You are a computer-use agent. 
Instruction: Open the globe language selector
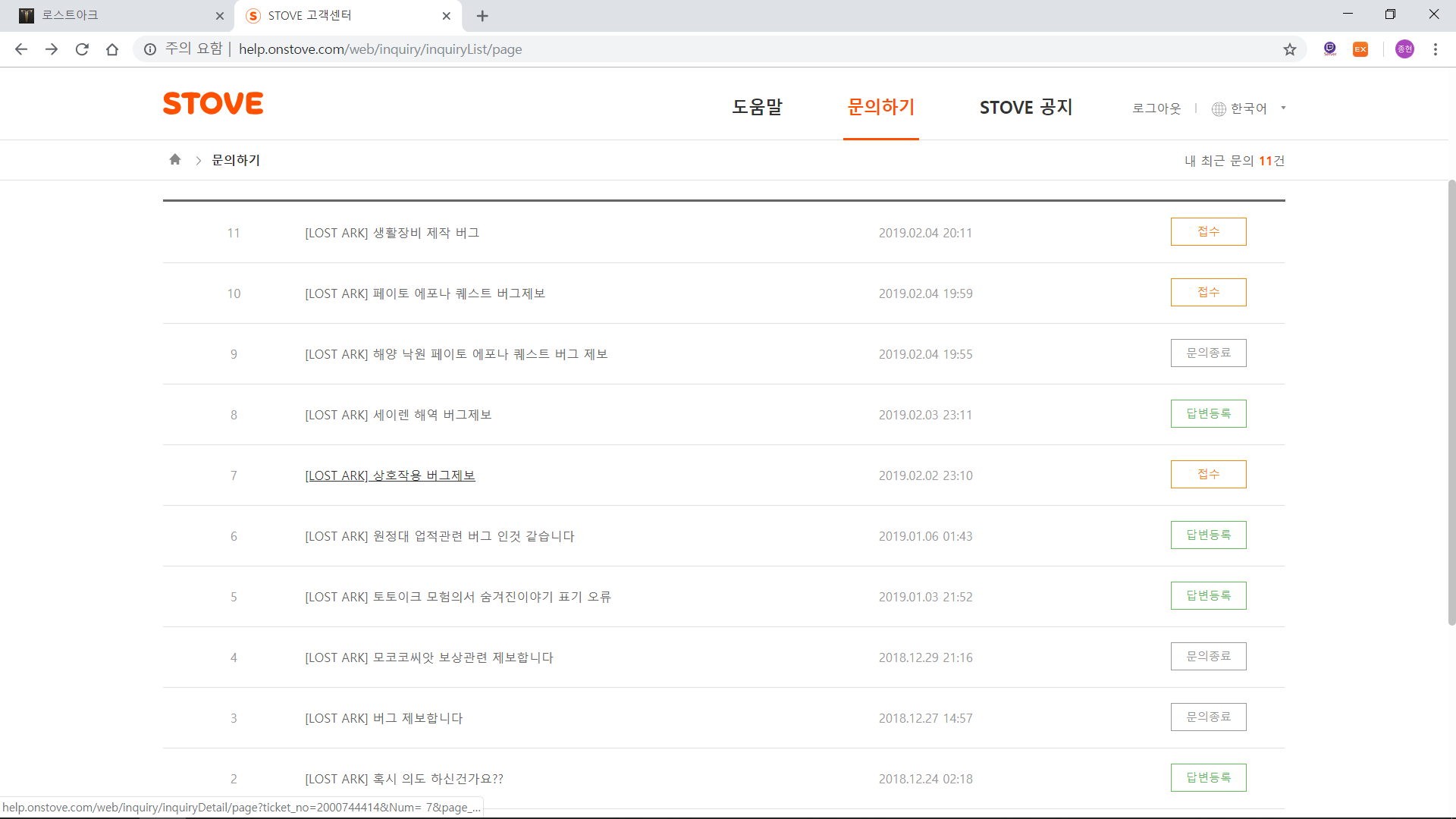[1219, 108]
